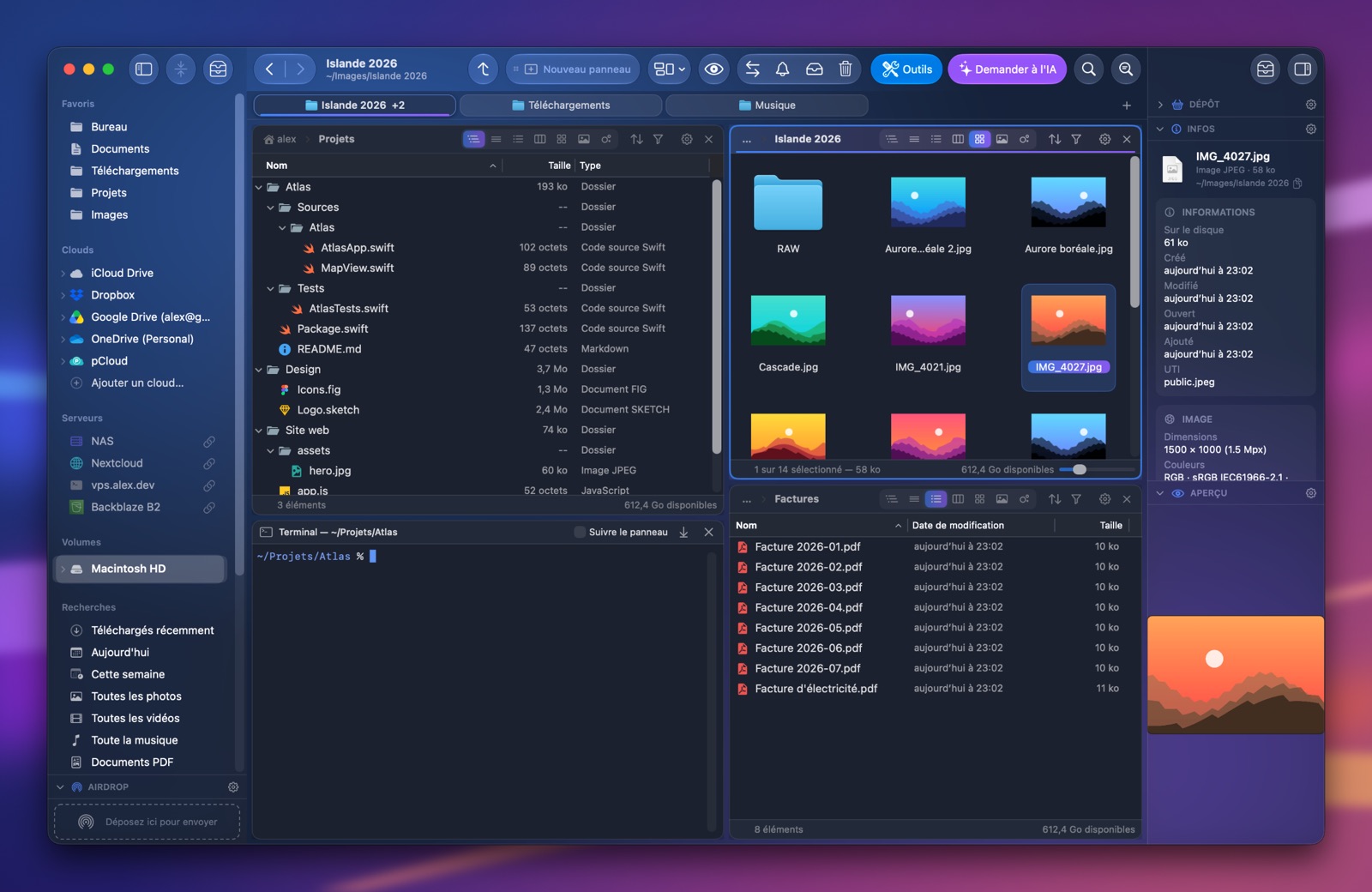Image resolution: width=1372 pixels, height=892 pixels.
Task: Collapse the APERÇU section
Action: coord(1160,493)
